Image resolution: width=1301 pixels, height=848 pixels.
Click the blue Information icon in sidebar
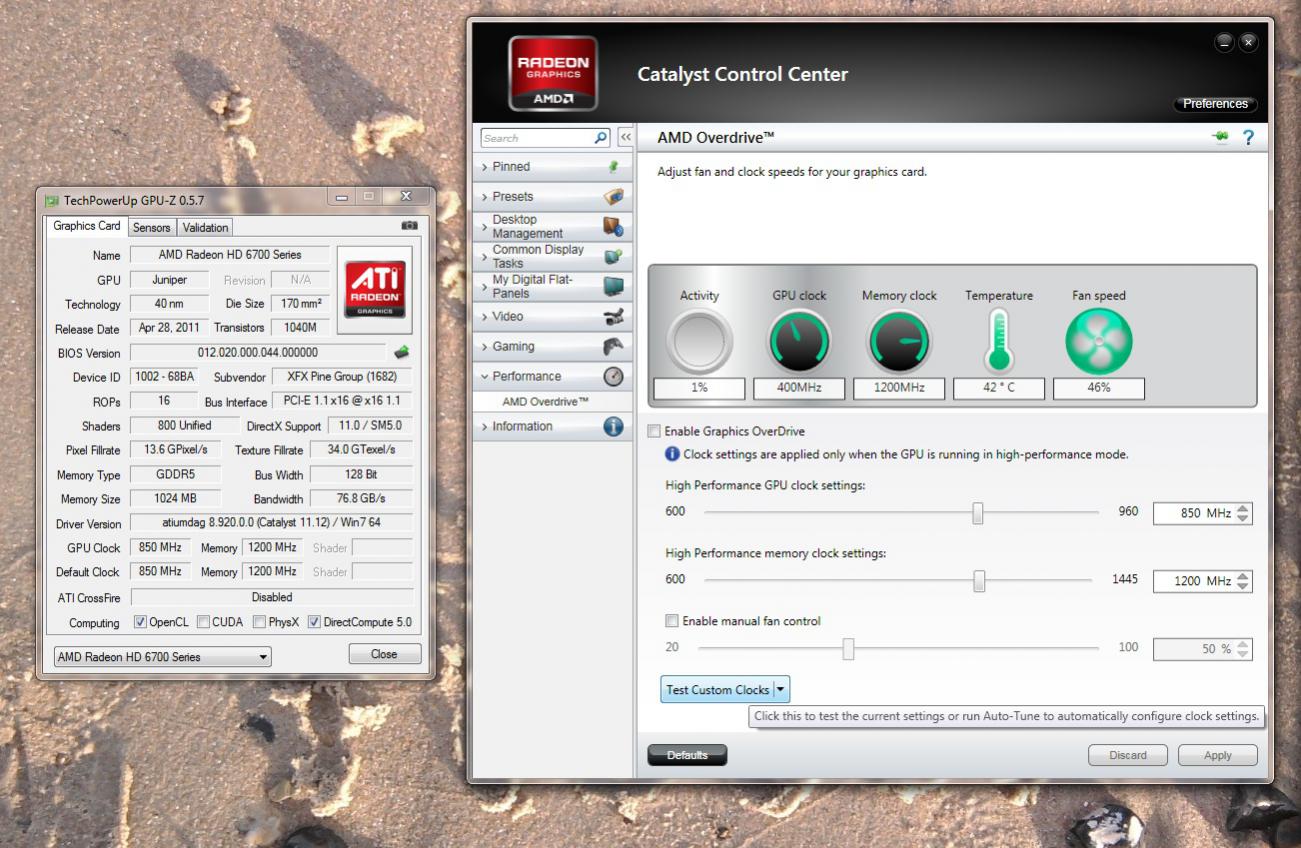(614, 426)
